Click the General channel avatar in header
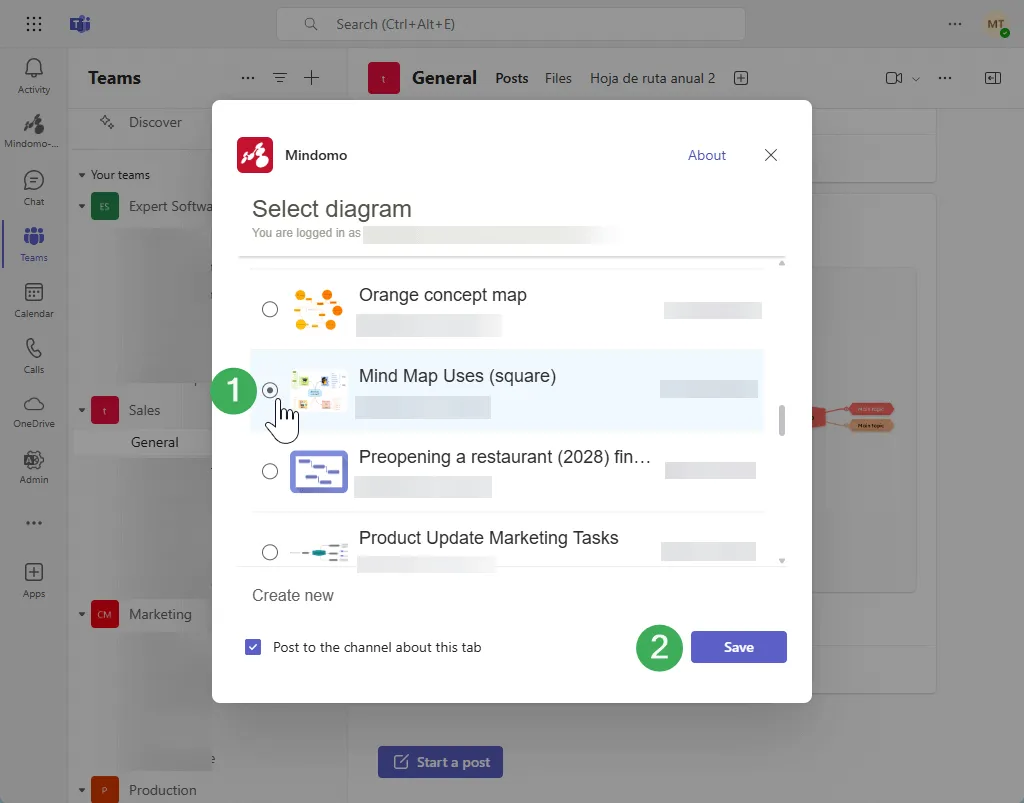 [384, 78]
